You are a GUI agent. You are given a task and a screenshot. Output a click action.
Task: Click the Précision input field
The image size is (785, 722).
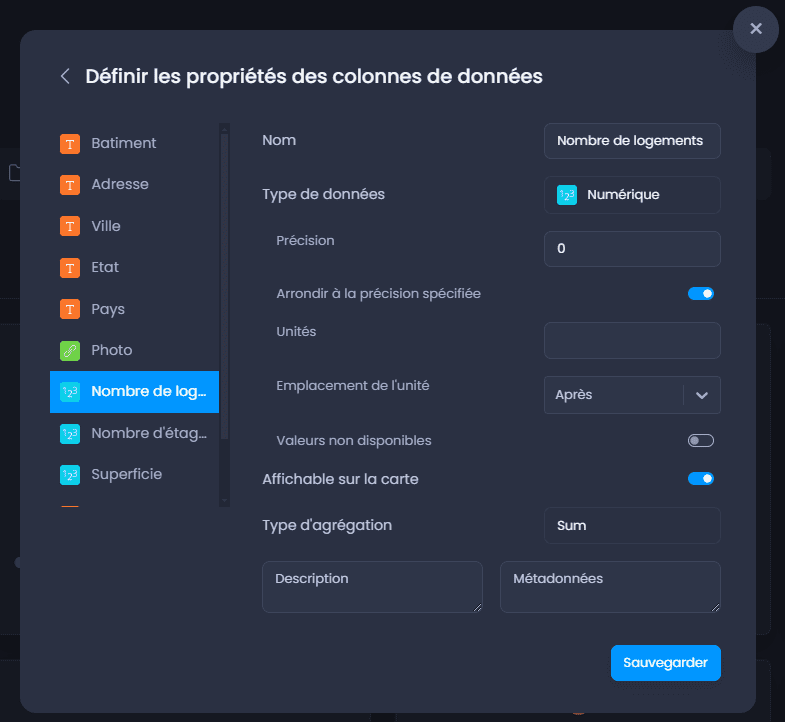point(632,249)
